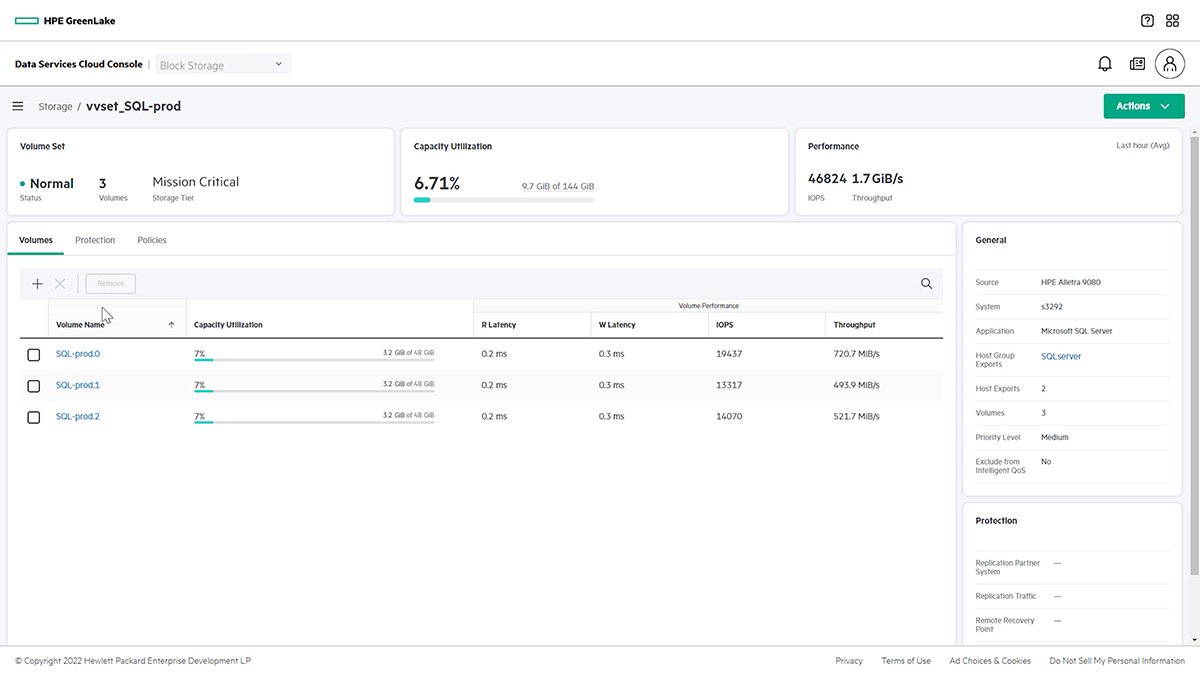View notifications via the bell icon

[1104, 63]
